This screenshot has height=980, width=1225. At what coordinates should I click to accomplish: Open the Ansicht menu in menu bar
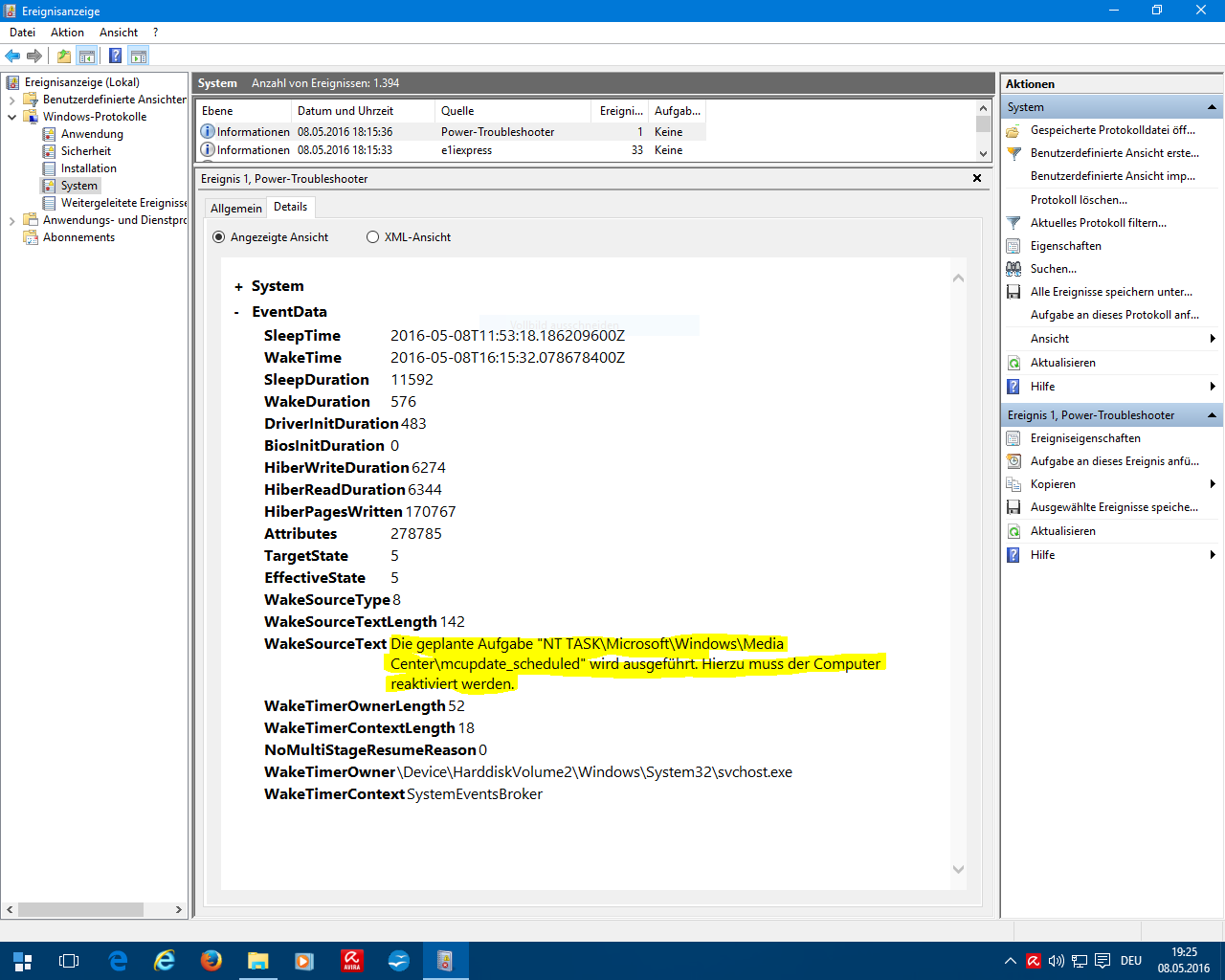coord(119,33)
